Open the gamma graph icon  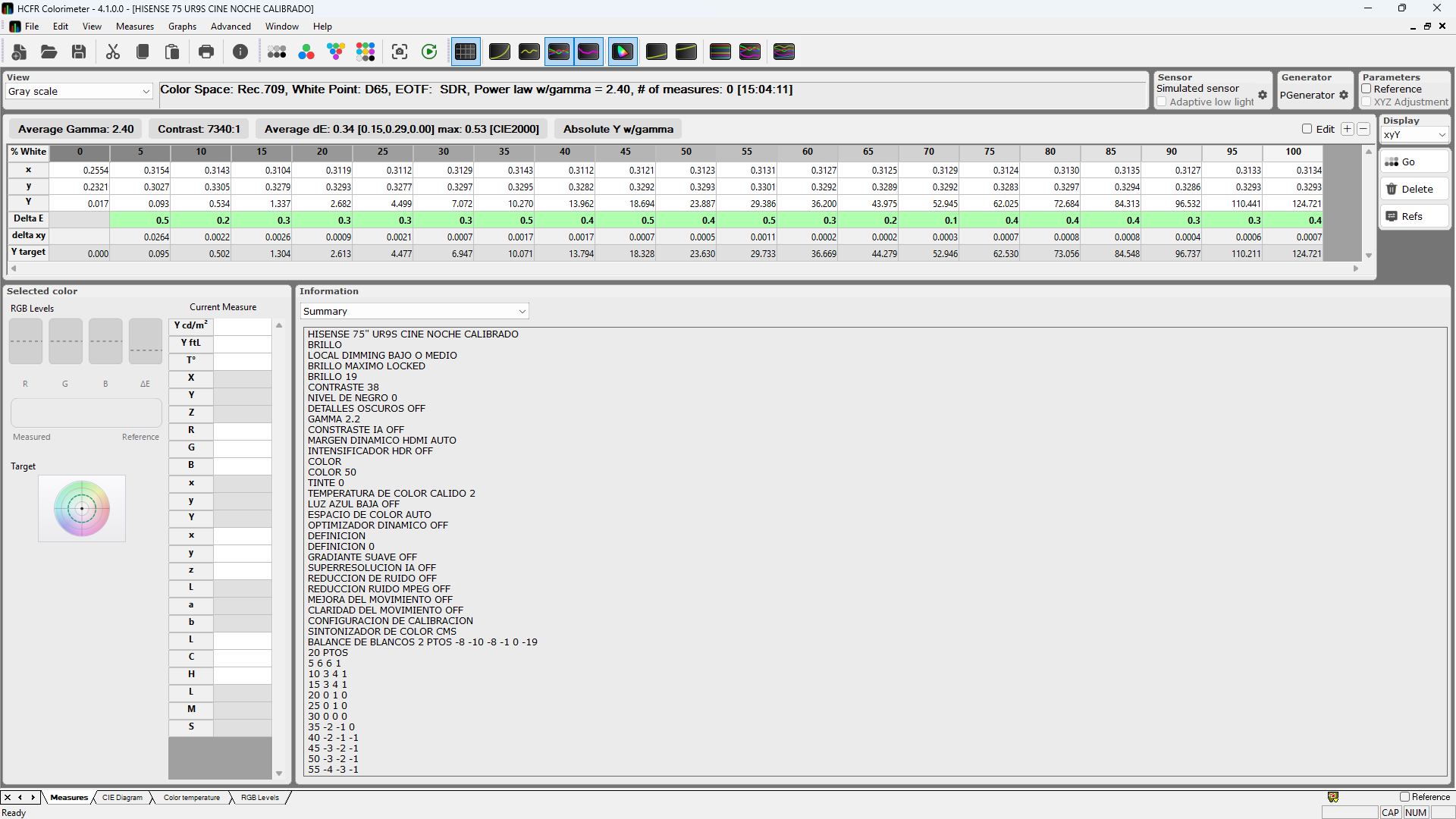tap(529, 52)
